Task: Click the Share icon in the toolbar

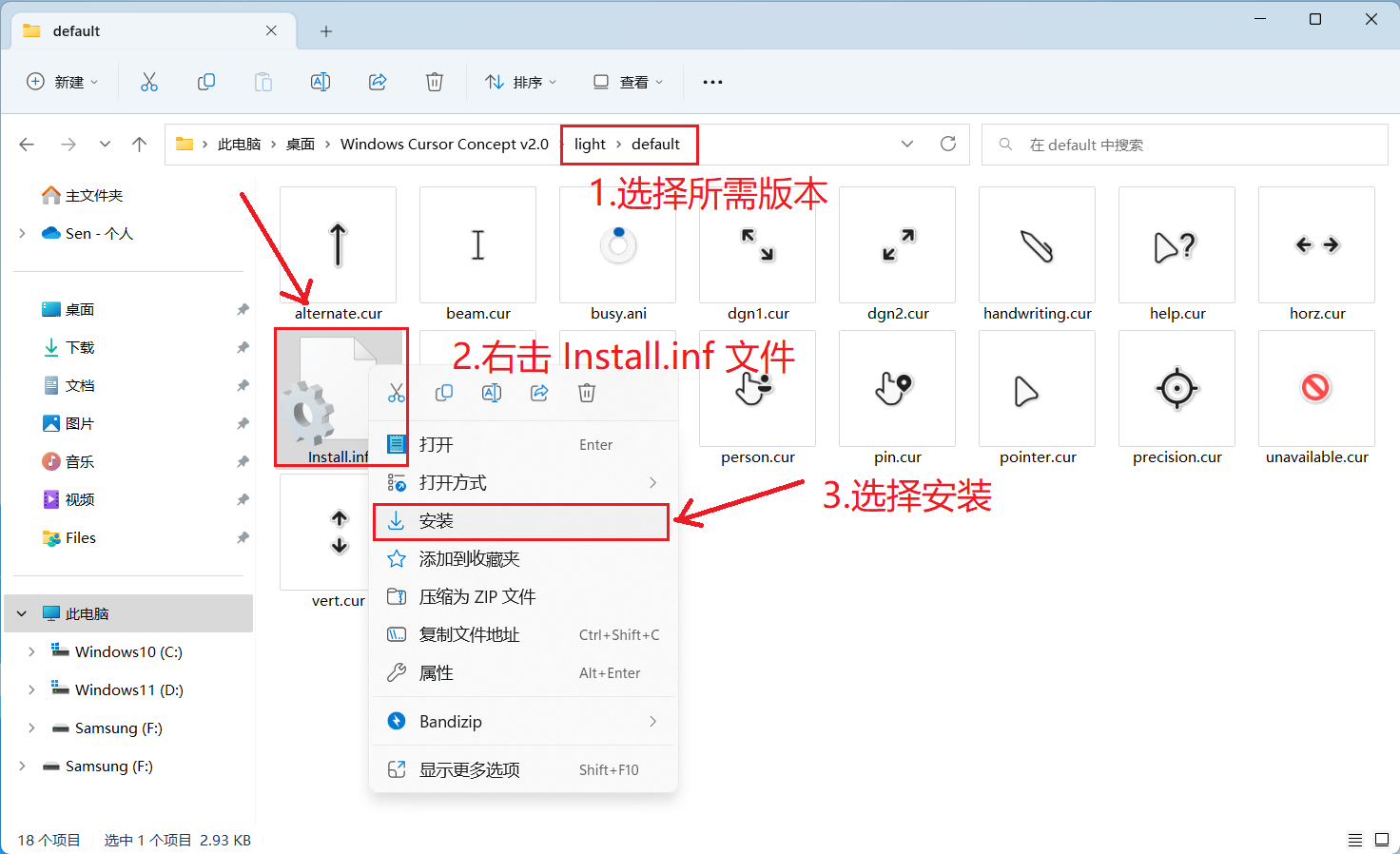Action: tap(378, 82)
